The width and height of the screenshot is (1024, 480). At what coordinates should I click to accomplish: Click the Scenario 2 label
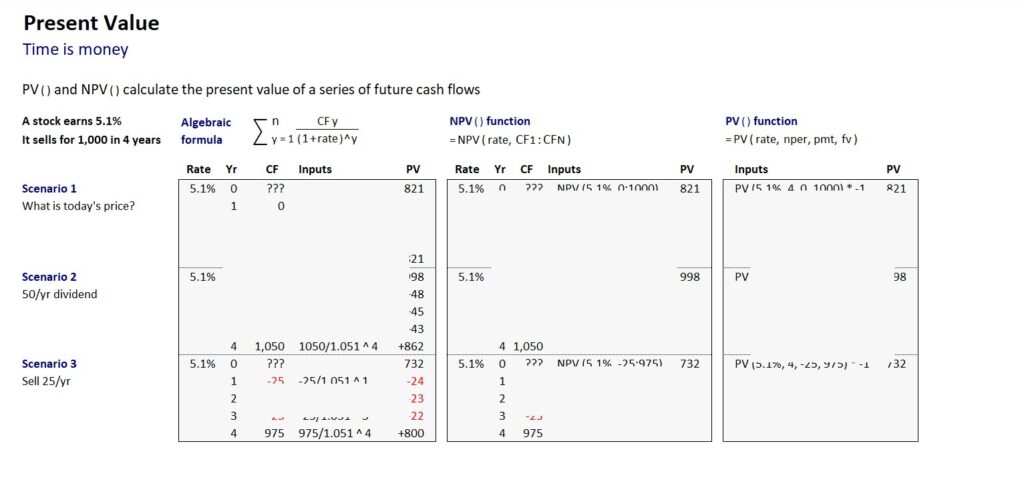(x=49, y=277)
